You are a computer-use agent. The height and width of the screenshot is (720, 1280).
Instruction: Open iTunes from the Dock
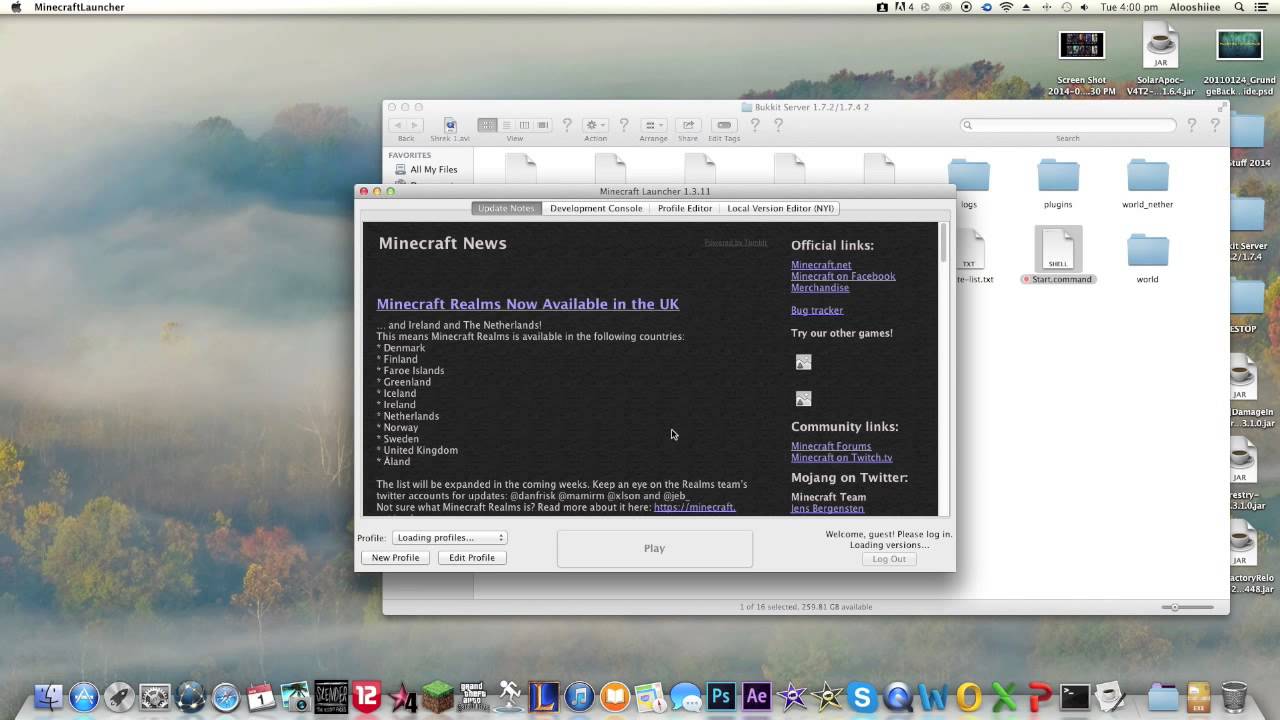(579, 697)
